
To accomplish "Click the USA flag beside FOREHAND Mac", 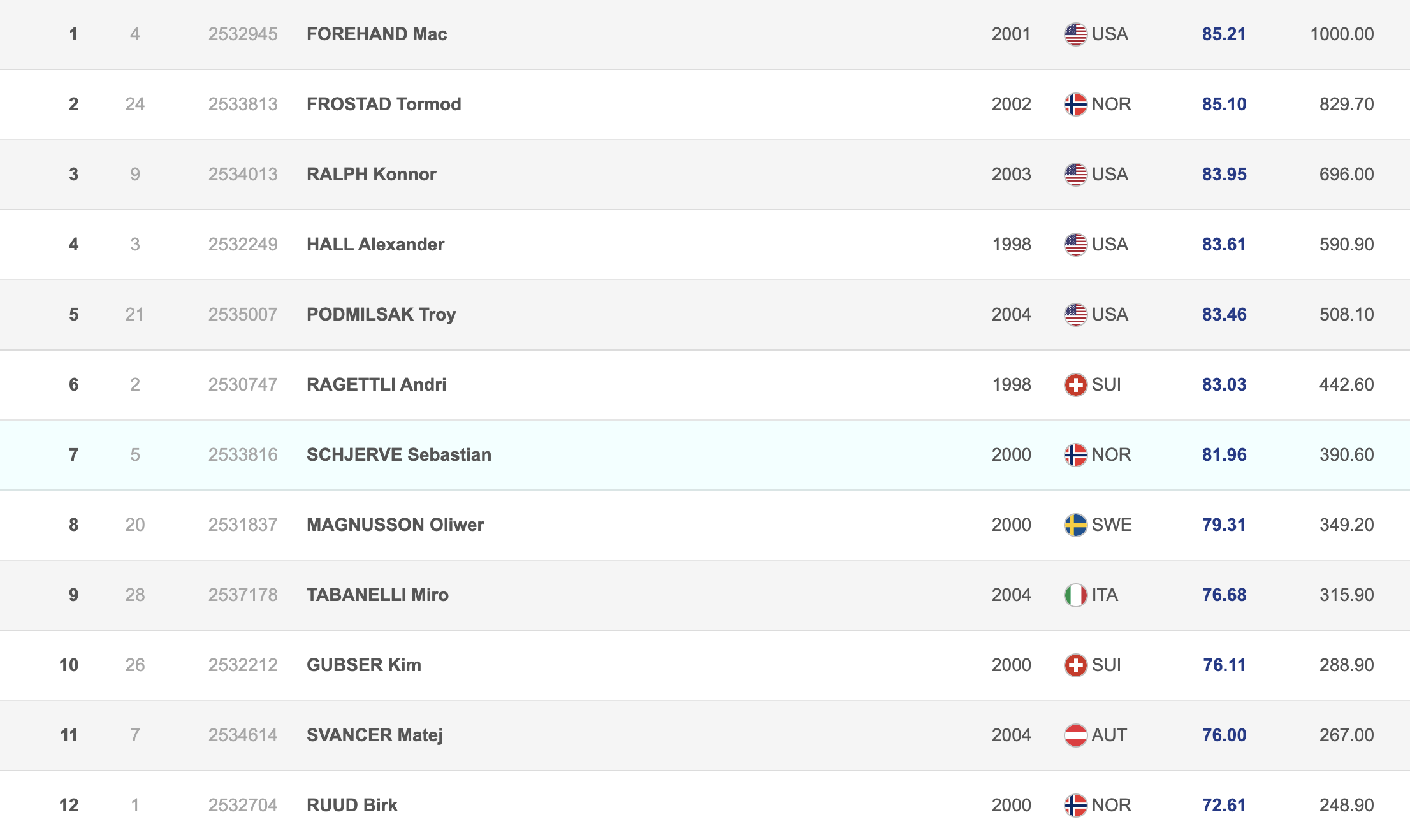I will 1075,34.
